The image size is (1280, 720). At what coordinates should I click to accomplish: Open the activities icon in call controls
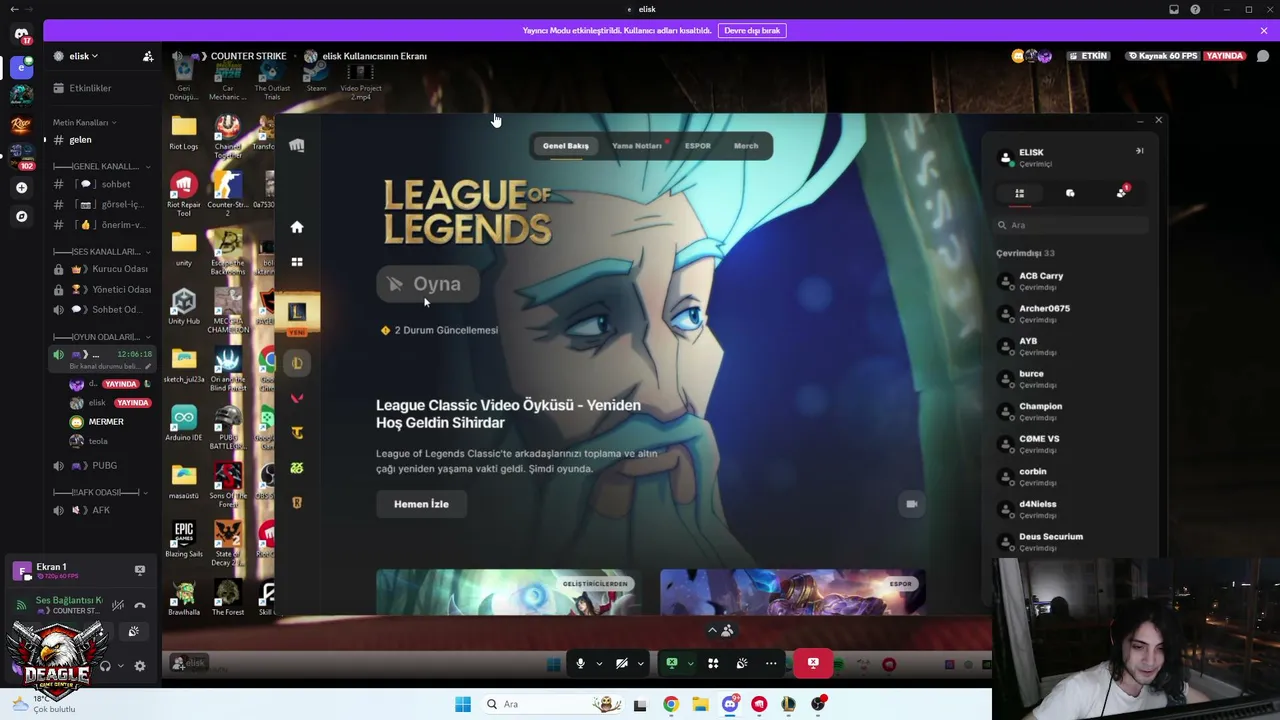713,663
